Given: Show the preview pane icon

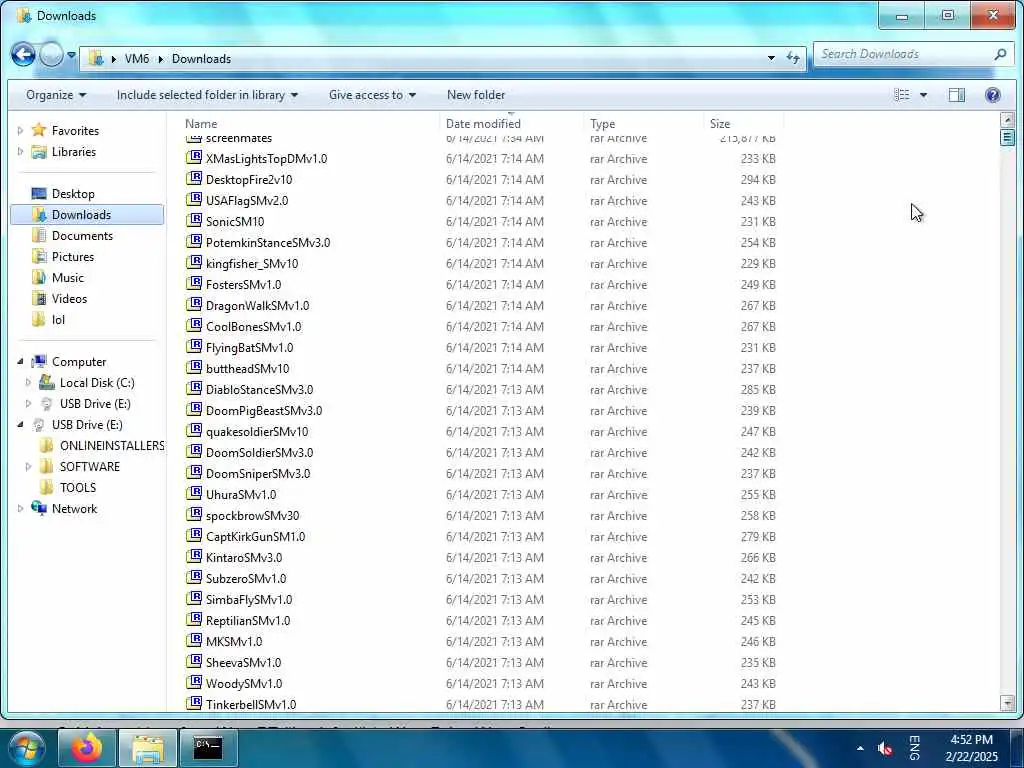Looking at the screenshot, I should (957, 95).
